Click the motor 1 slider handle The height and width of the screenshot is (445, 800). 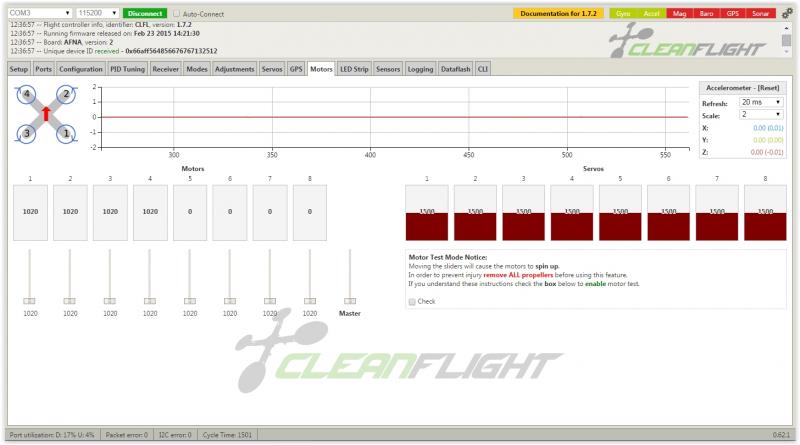[30, 301]
